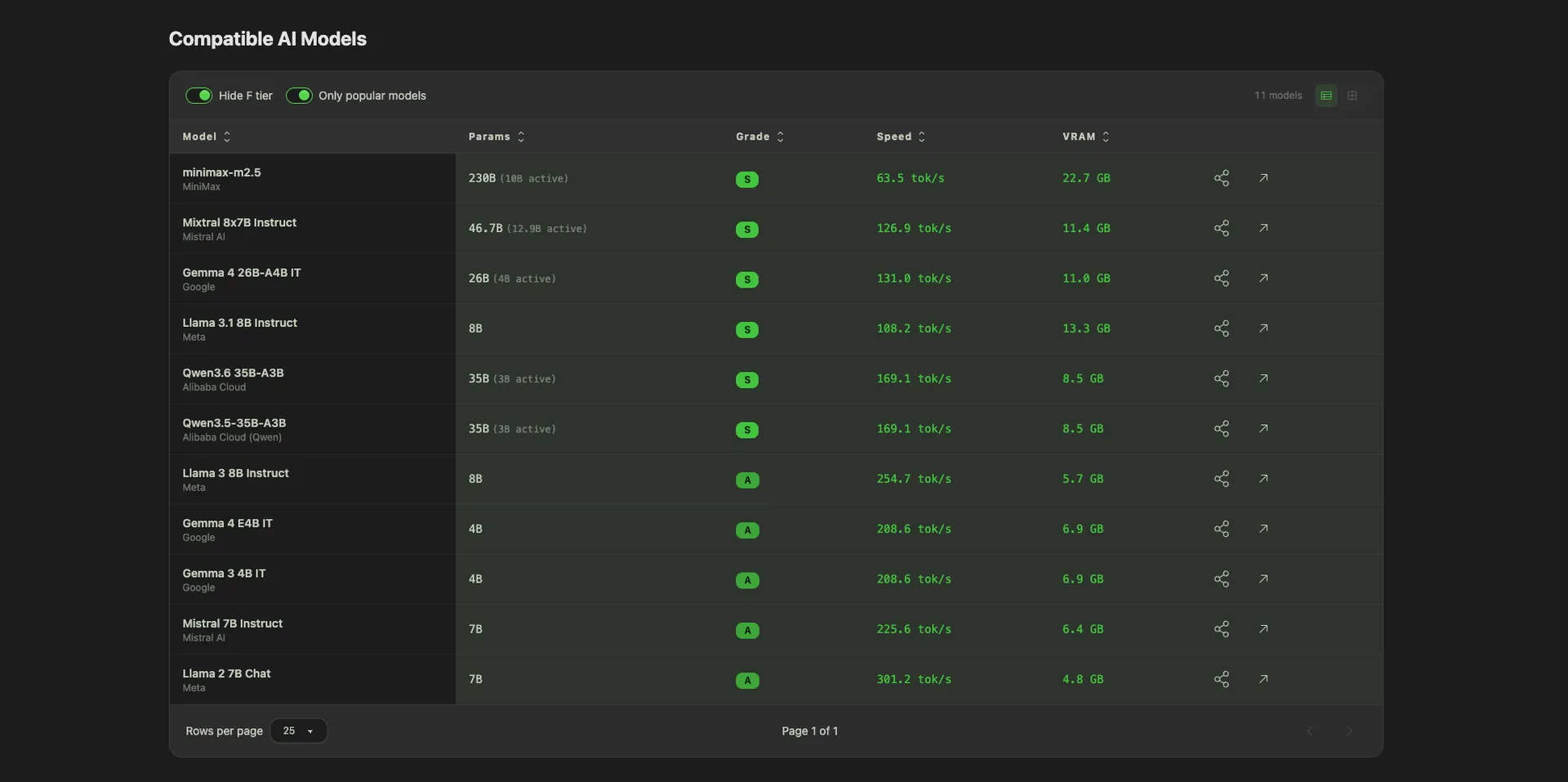
Task: Sort models by VRAM column
Action: pos(1085,136)
